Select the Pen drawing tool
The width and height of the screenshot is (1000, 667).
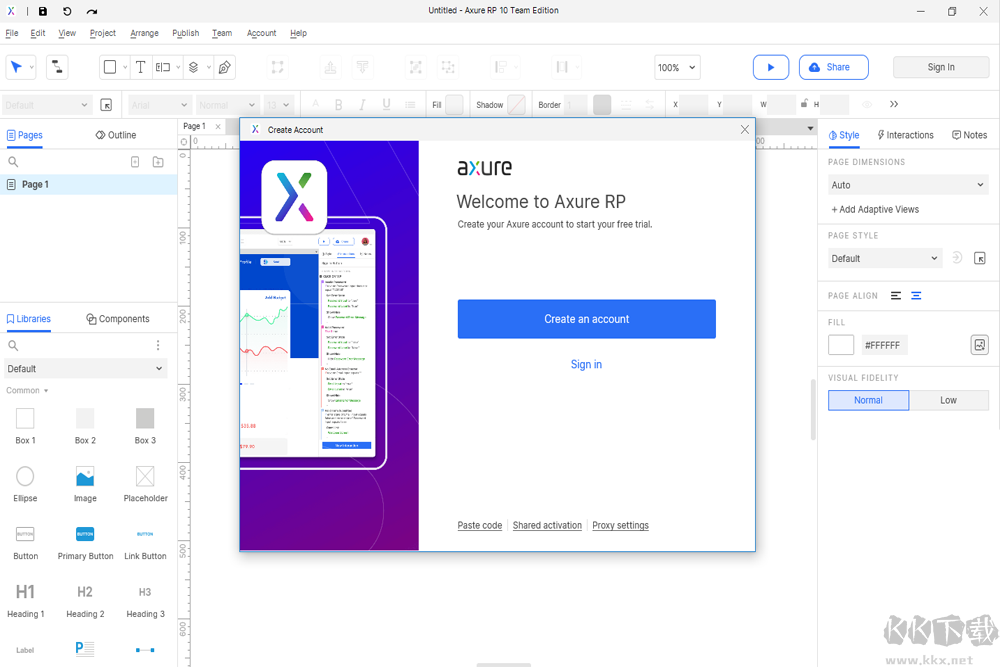point(225,66)
